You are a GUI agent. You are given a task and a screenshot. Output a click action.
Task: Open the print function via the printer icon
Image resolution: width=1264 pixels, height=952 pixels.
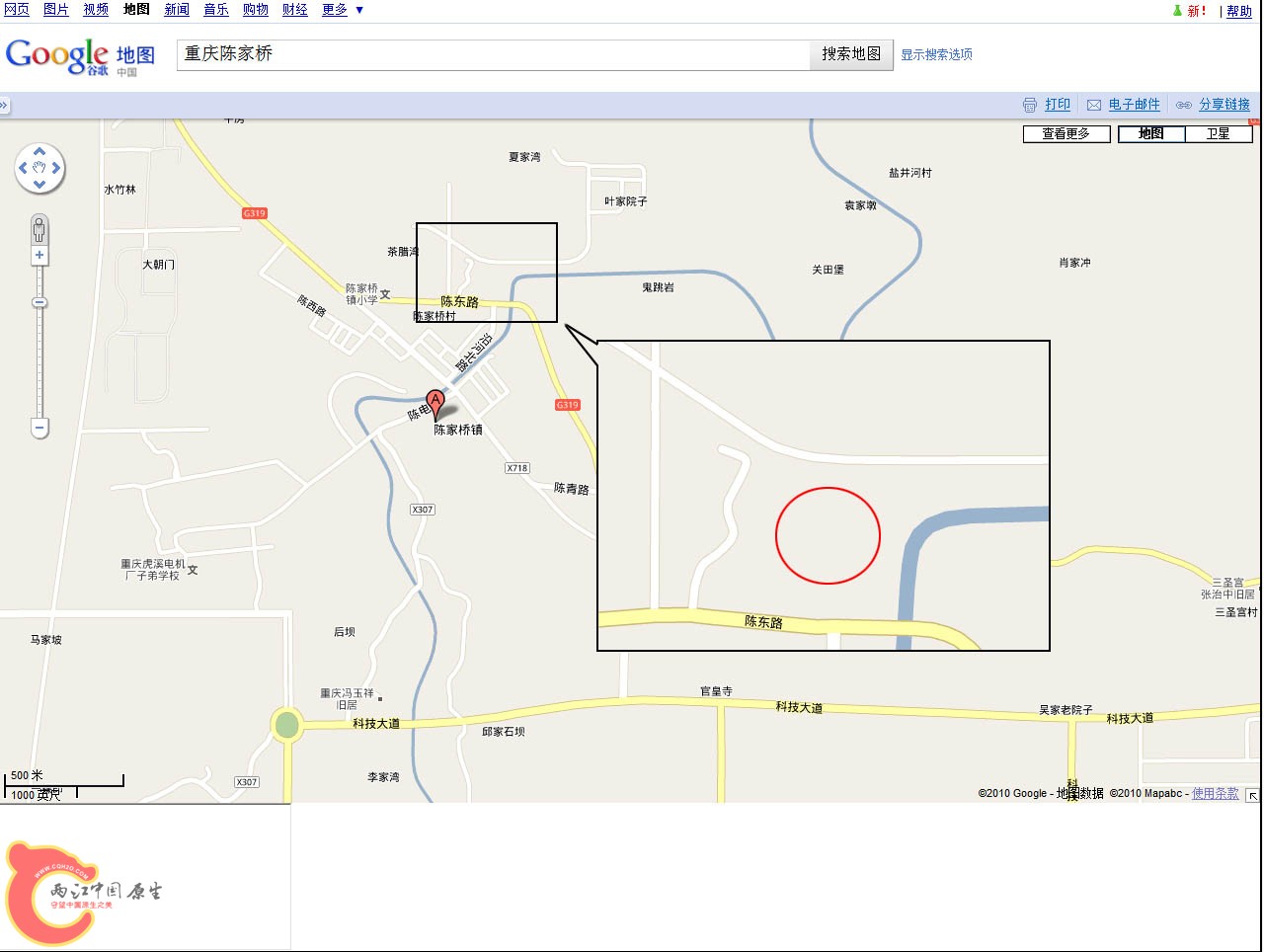1030,104
